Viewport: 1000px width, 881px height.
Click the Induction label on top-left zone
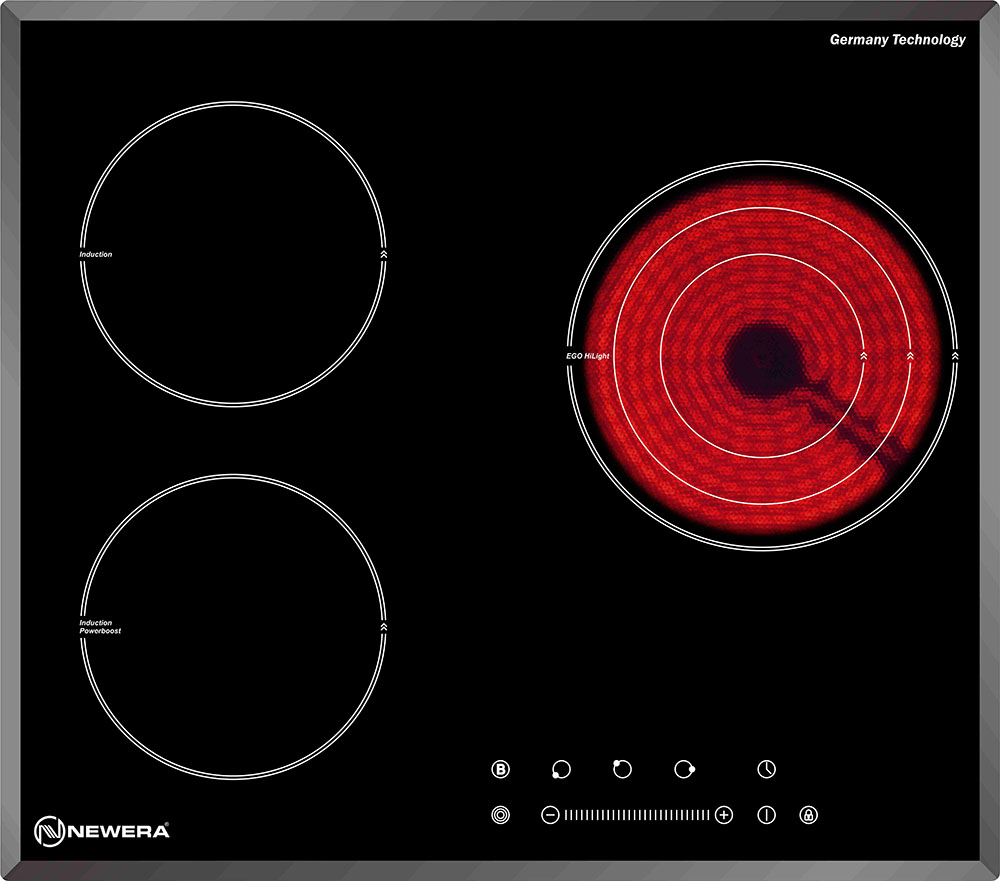pos(96,254)
